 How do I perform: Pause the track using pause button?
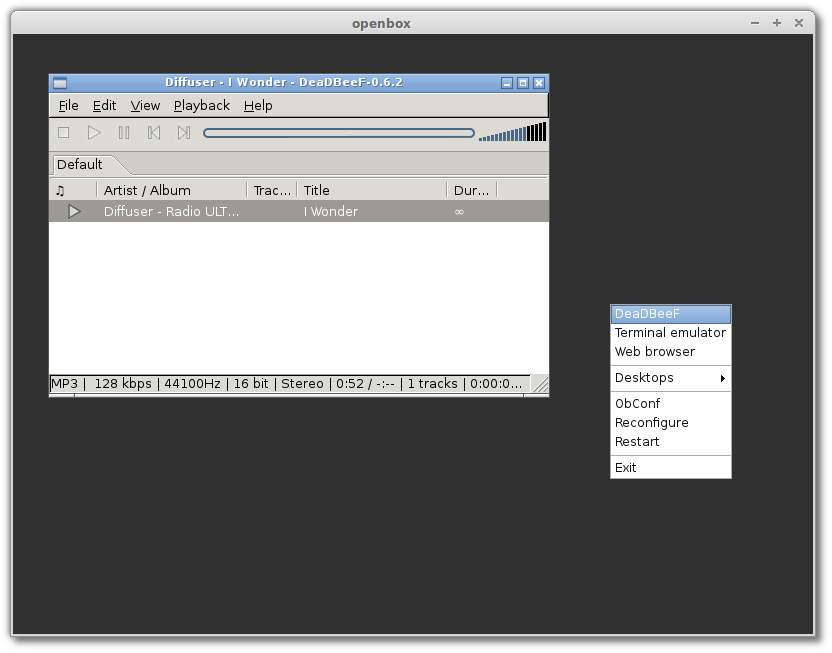click(x=124, y=133)
